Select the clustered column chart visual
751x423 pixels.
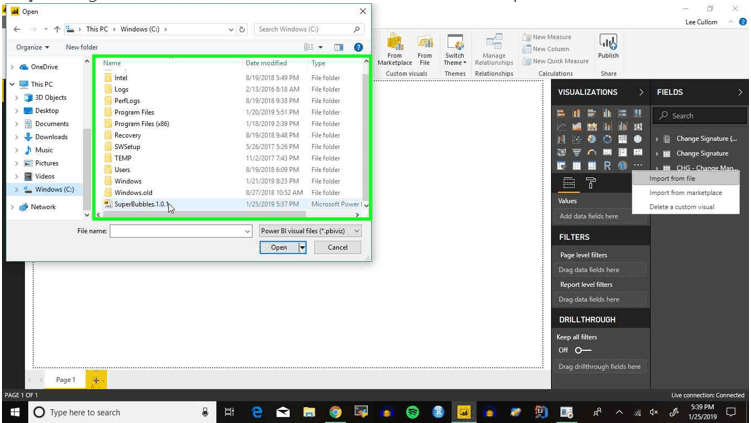click(x=607, y=113)
